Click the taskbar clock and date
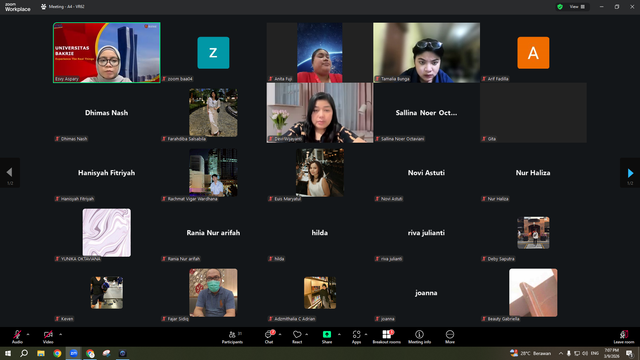The image size is (640, 360). coord(611,353)
